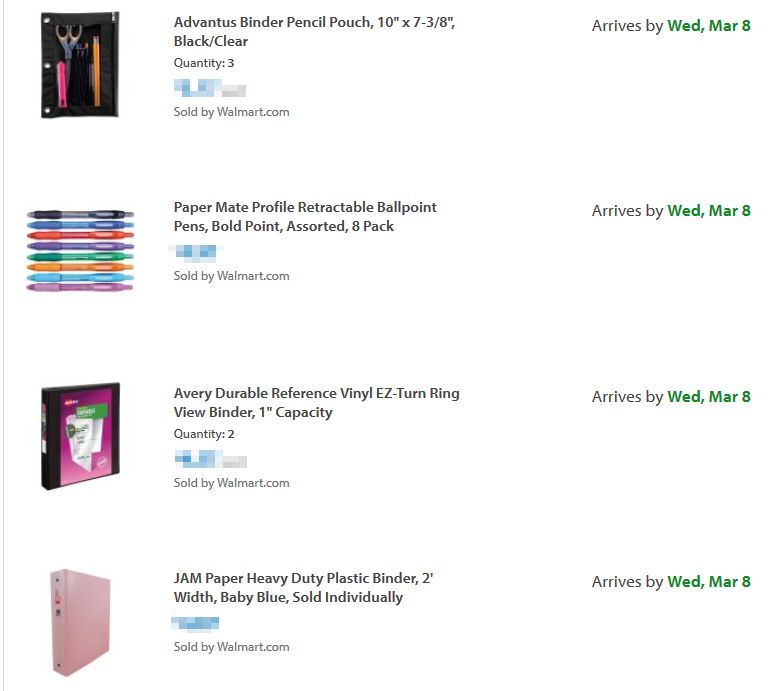Click 'Sold by Walmart.com' under Paper Mate pens

tap(231, 276)
